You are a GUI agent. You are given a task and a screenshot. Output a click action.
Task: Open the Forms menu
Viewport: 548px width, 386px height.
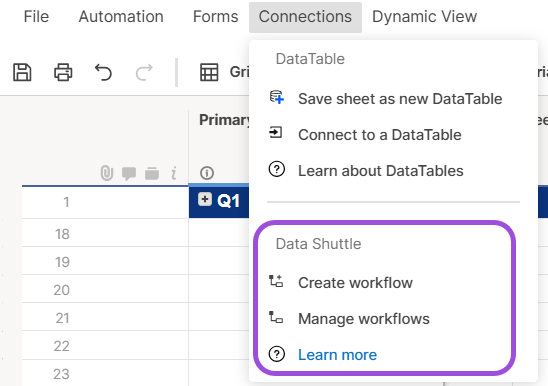coord(216,17)
